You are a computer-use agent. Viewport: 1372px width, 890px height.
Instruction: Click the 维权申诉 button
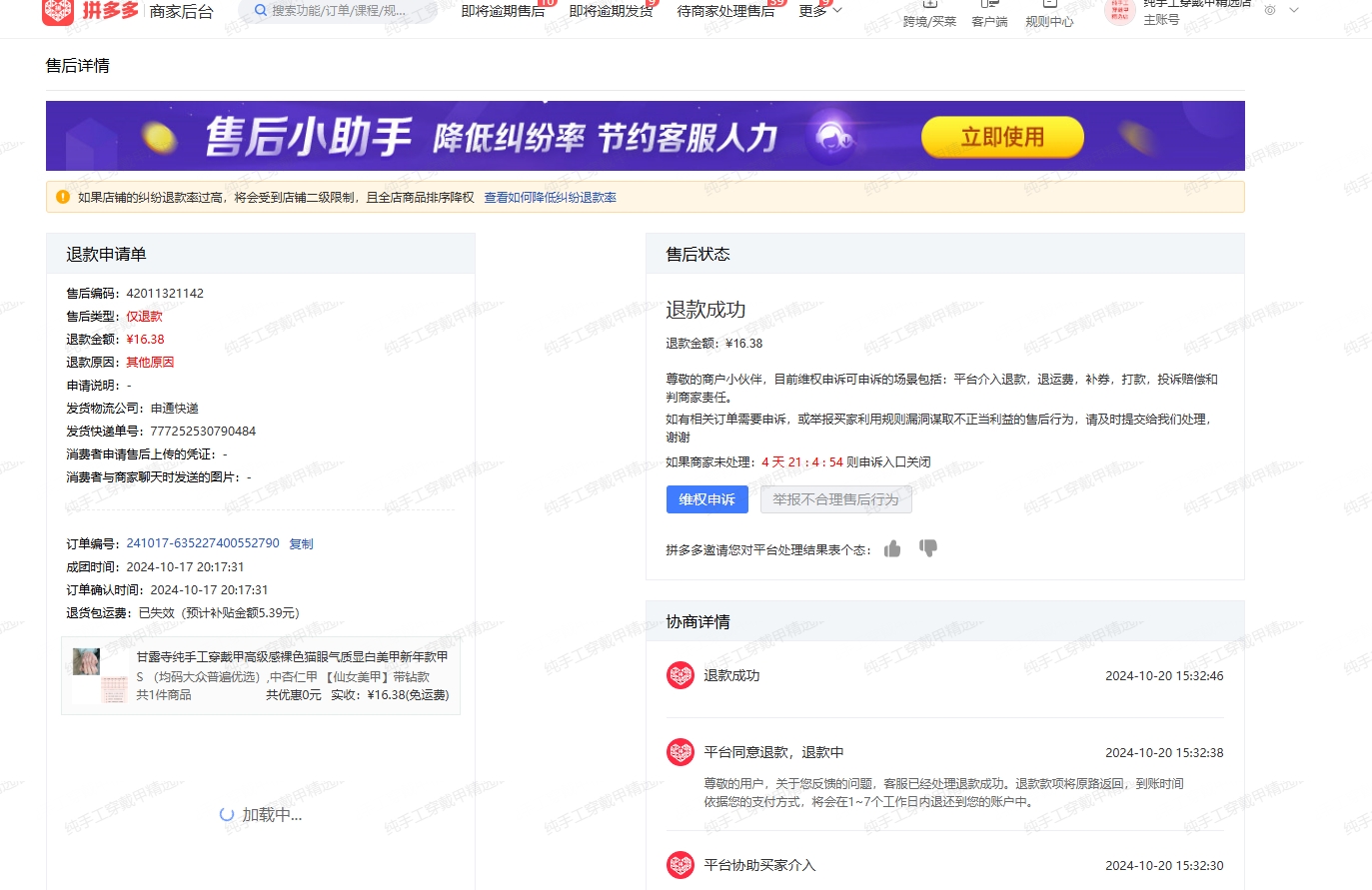click(706, 499)
